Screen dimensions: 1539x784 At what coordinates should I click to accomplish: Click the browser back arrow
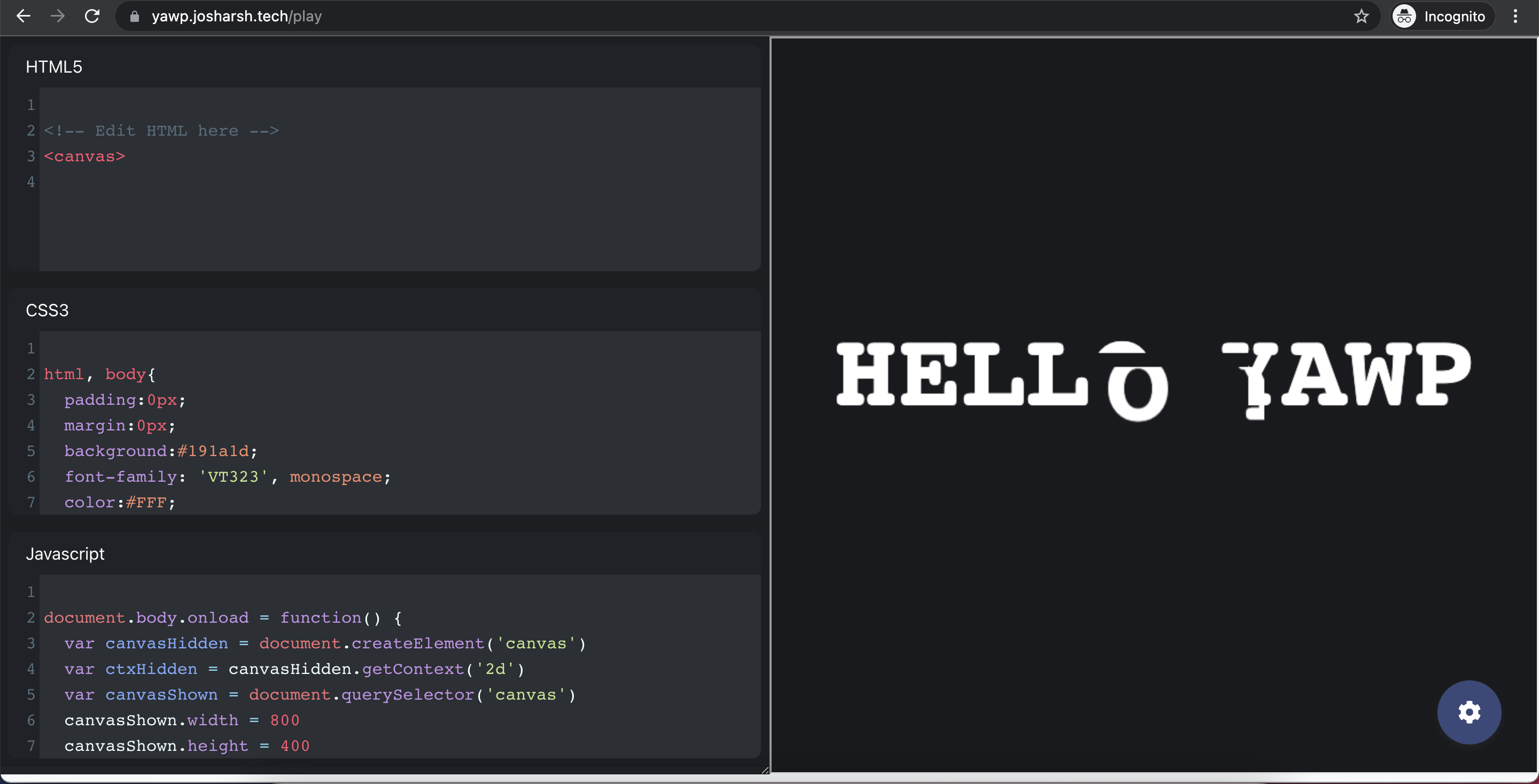click(24, 16)
